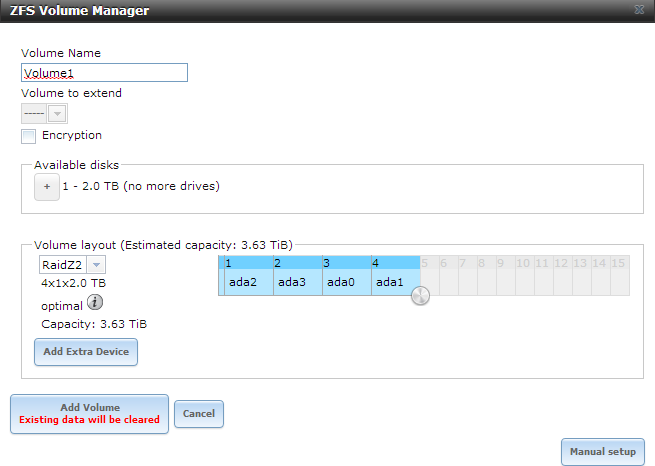The width and height of the screenshot is (655, 466).
Task: Grab the round disk layout resize handle
Action: click(x=420, y=296)
